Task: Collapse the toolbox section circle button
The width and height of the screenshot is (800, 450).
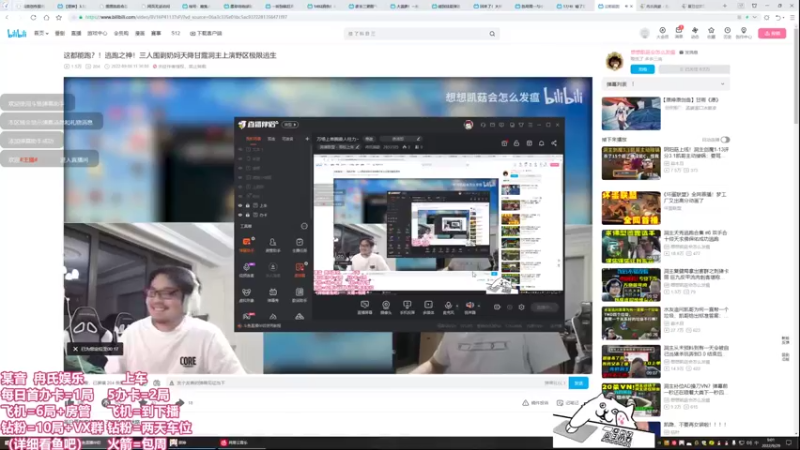Action: pos(304,226)
